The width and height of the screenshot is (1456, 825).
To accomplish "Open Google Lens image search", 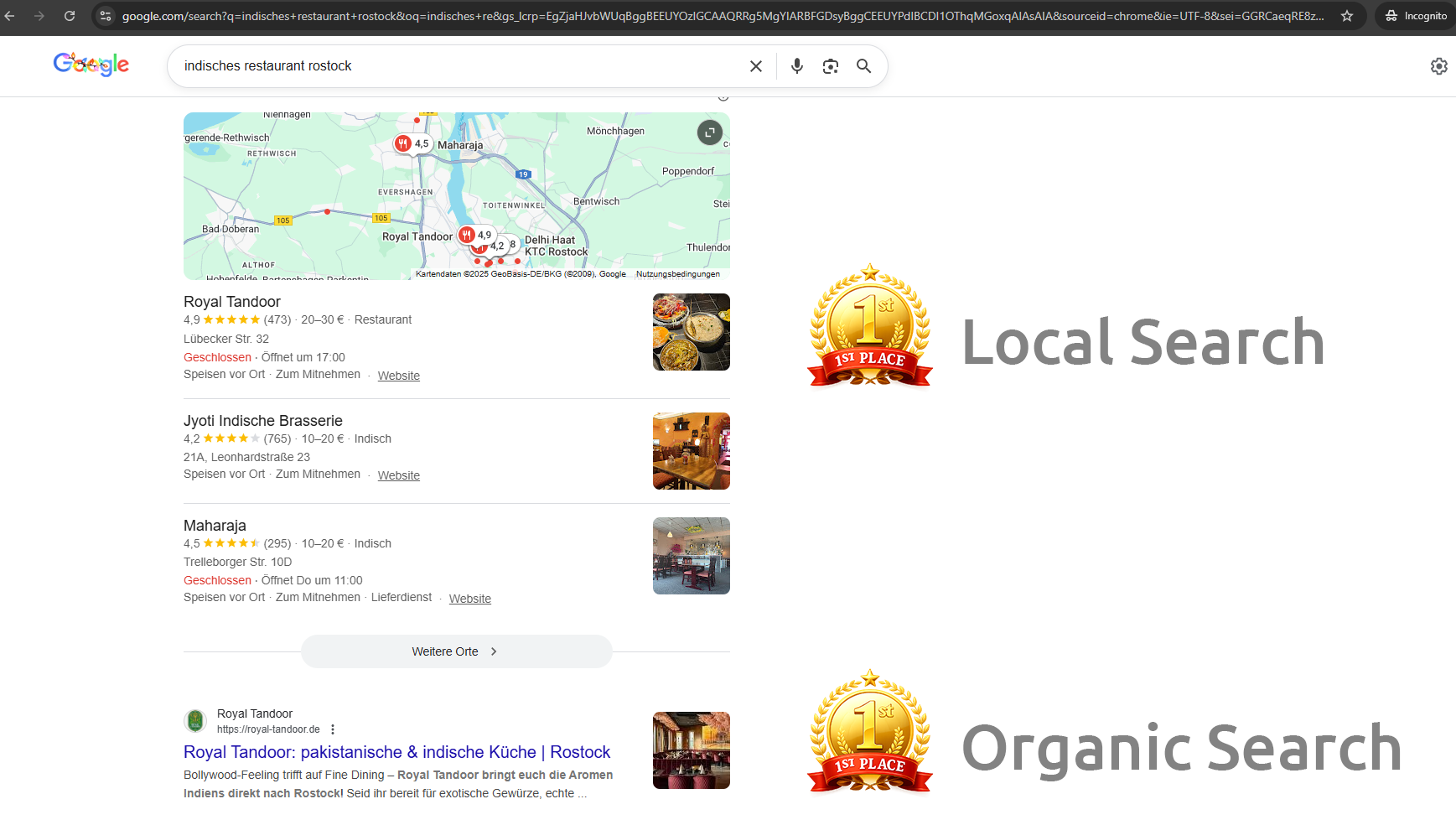I will 831,66.
